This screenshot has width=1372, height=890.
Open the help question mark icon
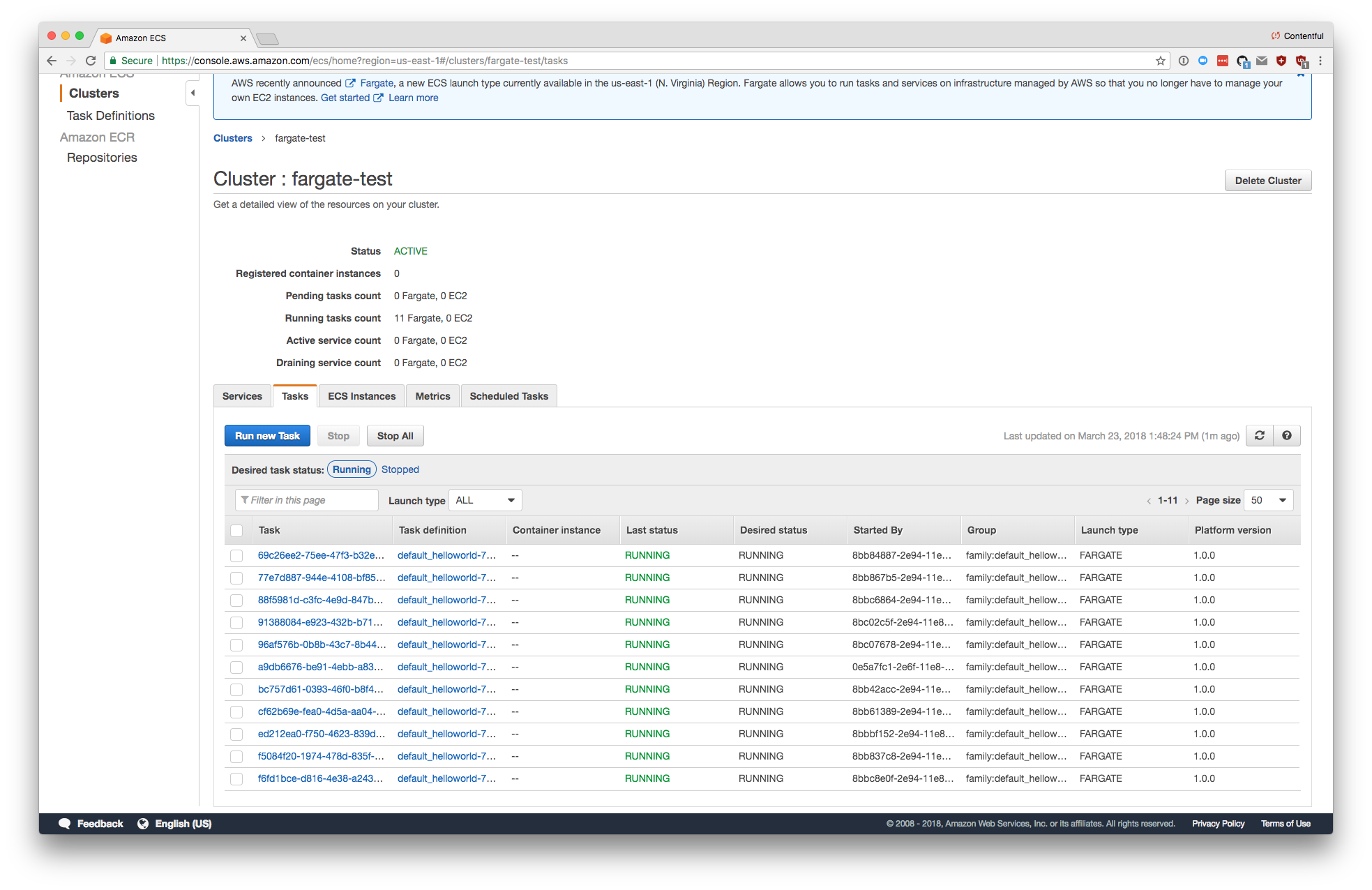1286,436
